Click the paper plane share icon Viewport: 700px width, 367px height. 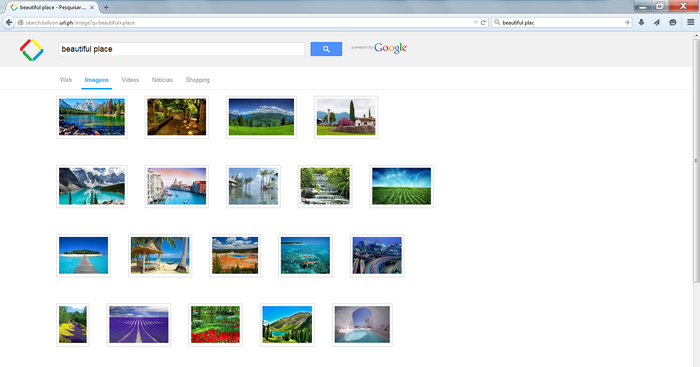tap(657, 22)
